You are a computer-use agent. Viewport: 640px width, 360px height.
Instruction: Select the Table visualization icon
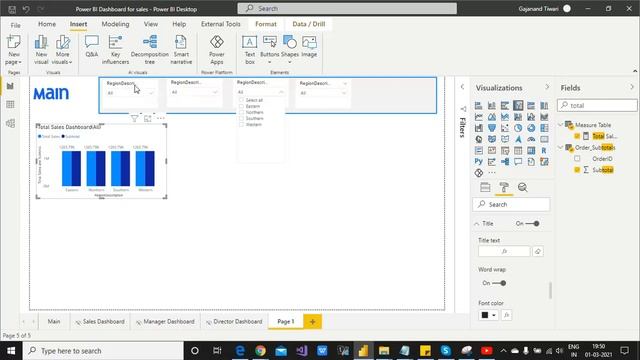[518, 151]
